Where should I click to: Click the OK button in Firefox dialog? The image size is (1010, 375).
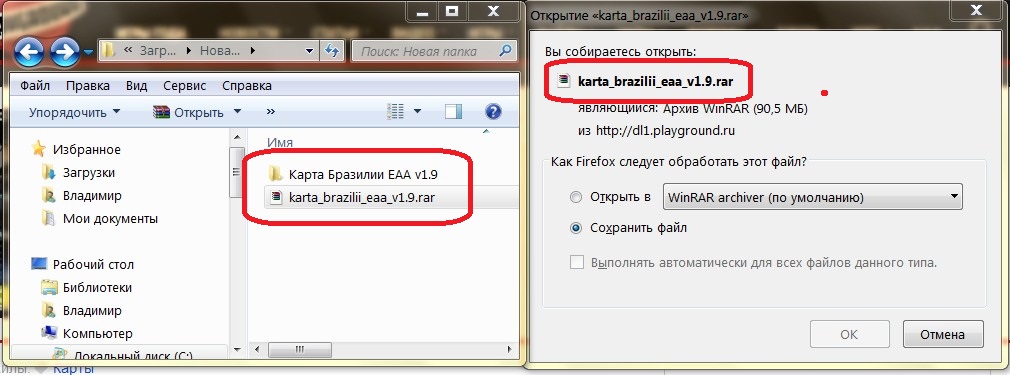click(x=849, y=334)
